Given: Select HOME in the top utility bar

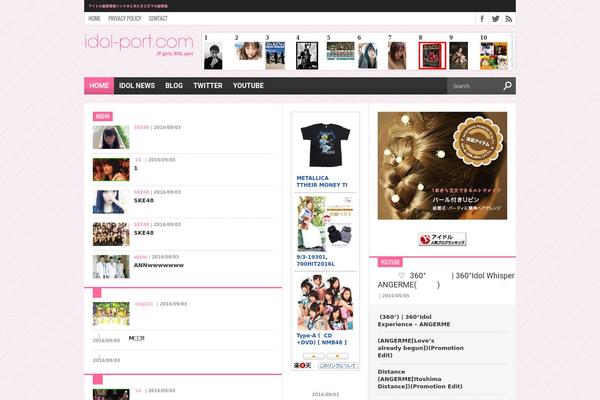Looking at the screenshot, I should [94, 18].
